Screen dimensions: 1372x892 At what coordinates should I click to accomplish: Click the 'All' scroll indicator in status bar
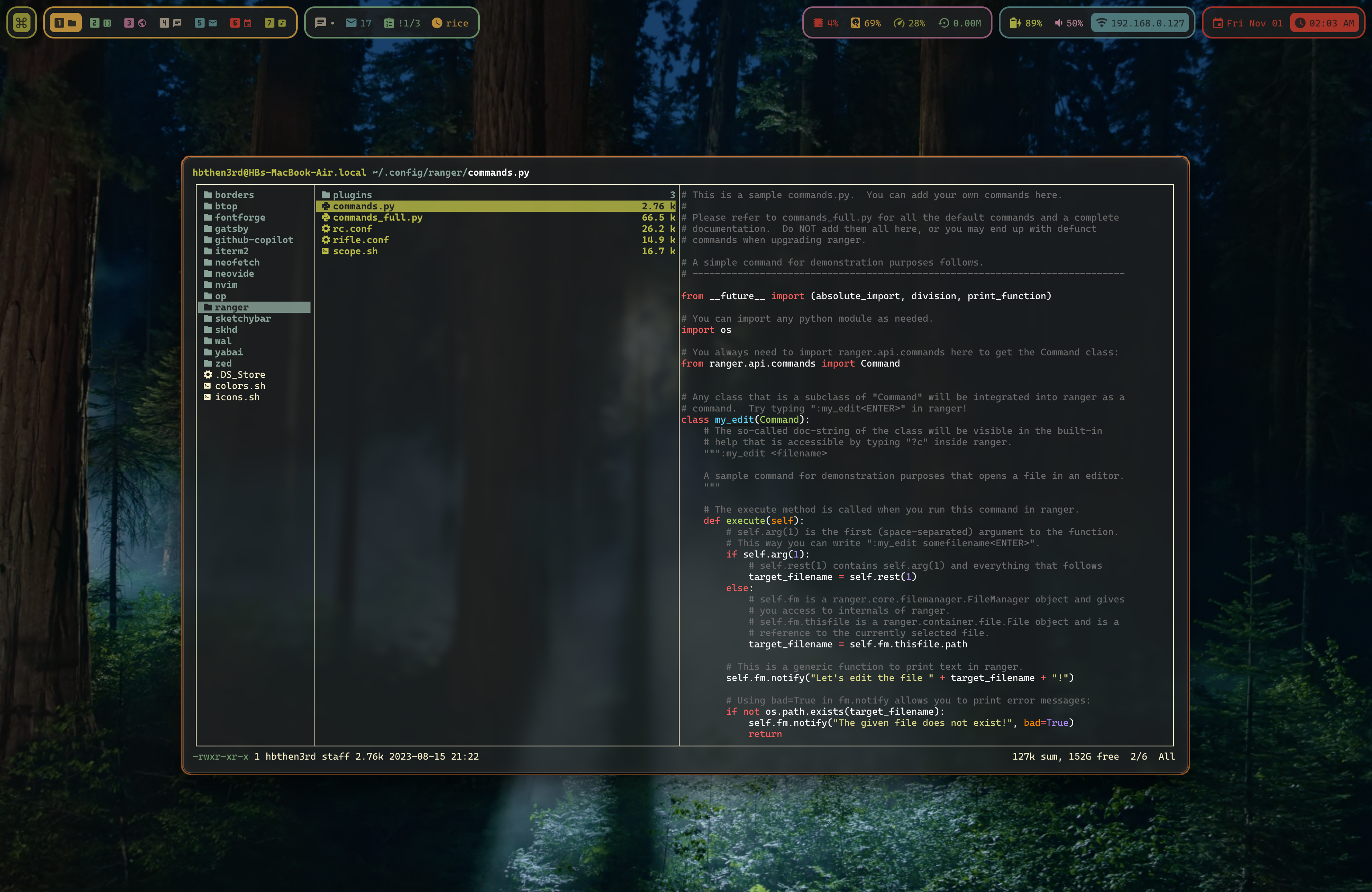tap(1166, 756)
